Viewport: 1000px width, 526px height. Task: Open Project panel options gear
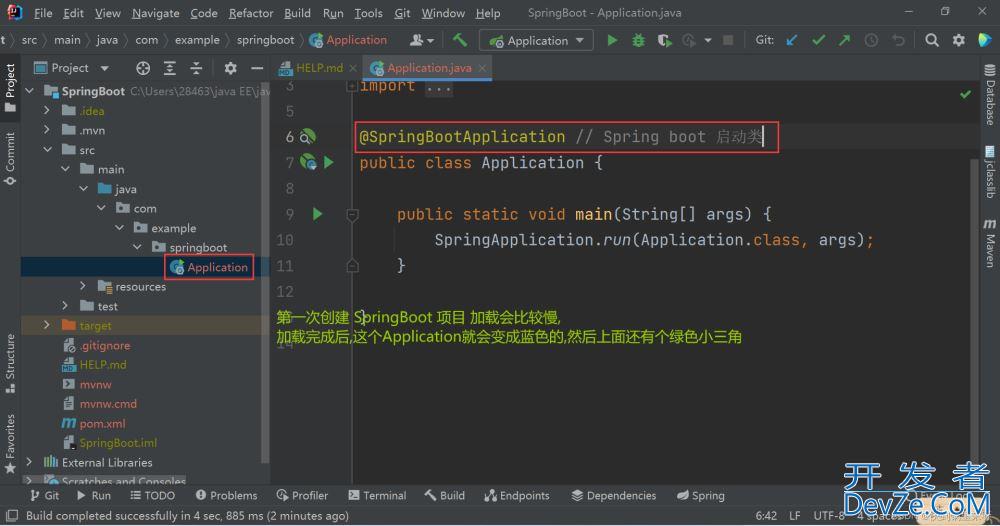(x=230, y=68)
